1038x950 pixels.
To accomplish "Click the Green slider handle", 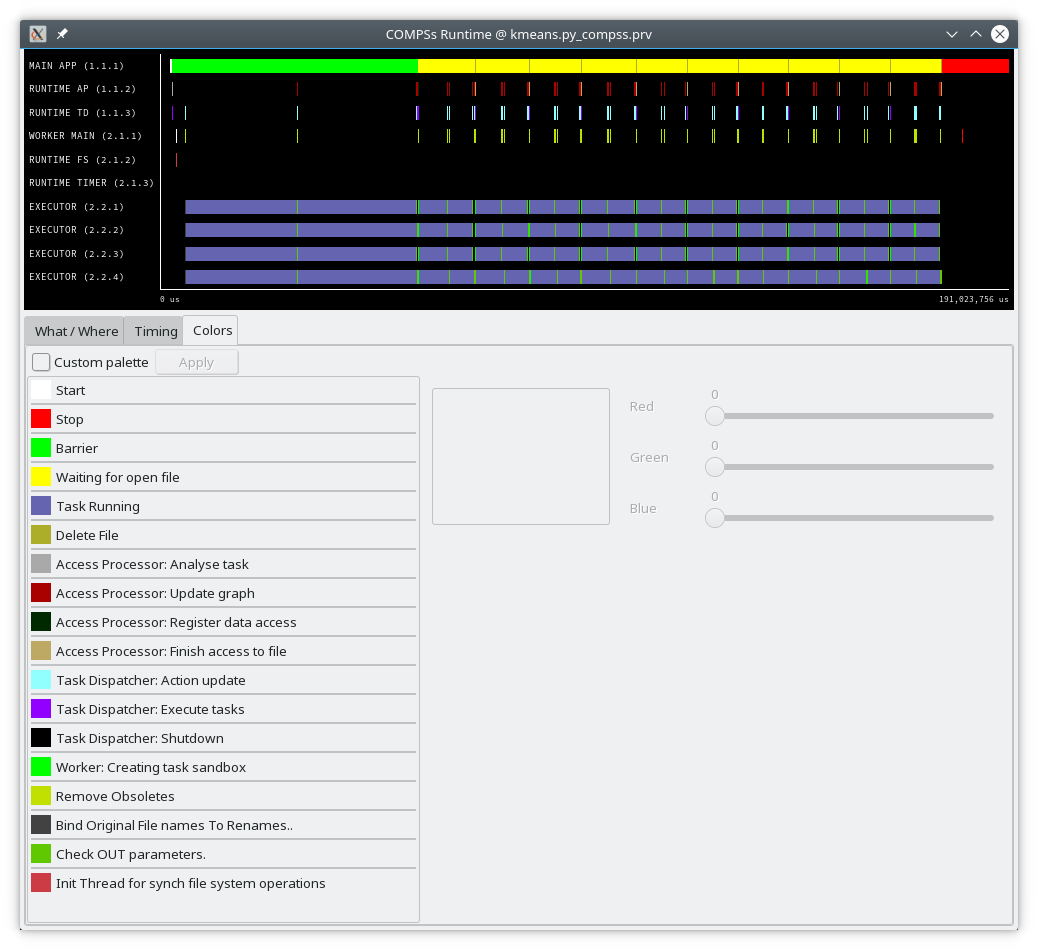I will click(714, 467).
